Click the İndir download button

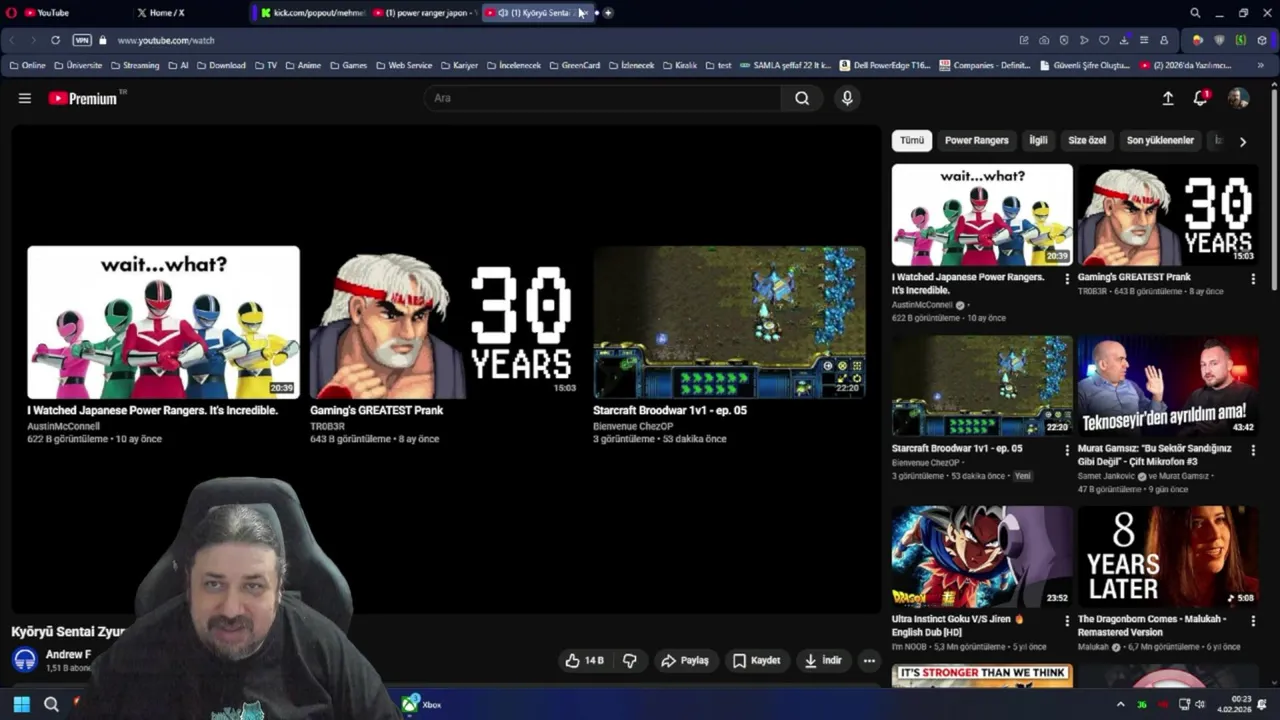point(823,660)
